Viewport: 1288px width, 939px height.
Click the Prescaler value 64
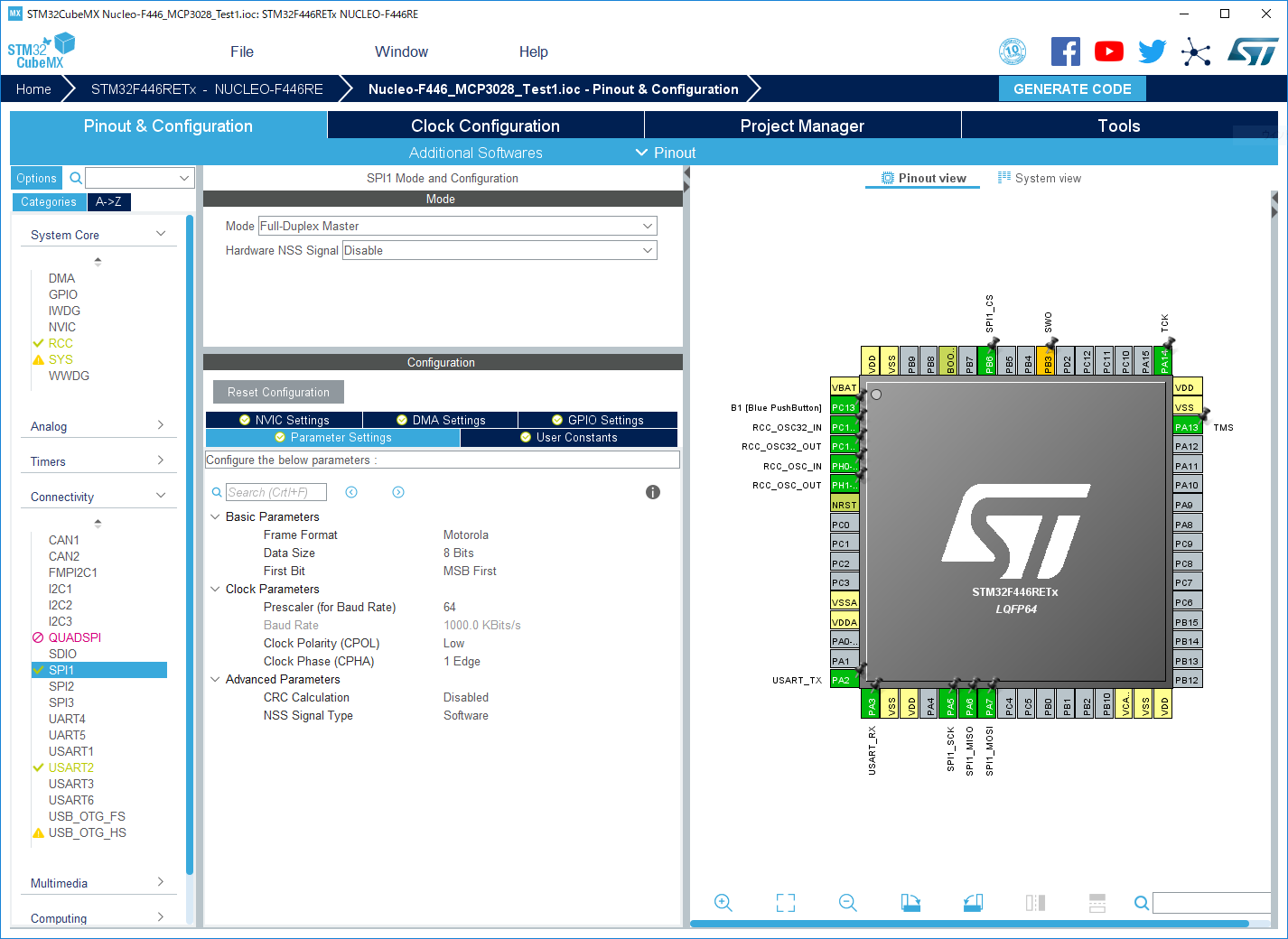point(450,607)
